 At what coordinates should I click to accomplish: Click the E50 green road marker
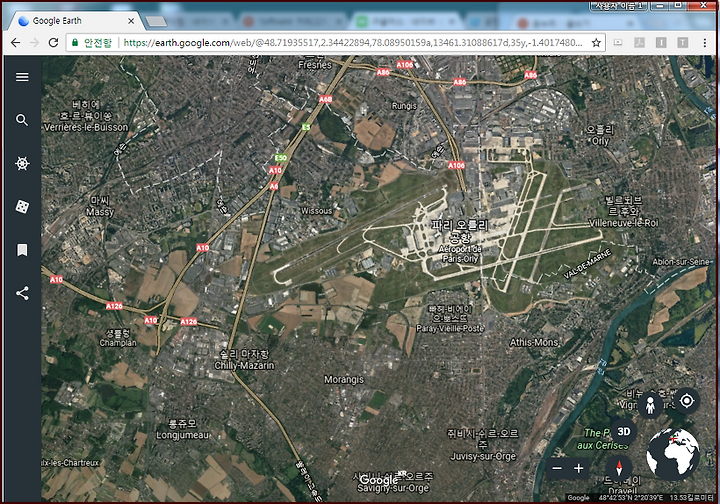[281, 158]
